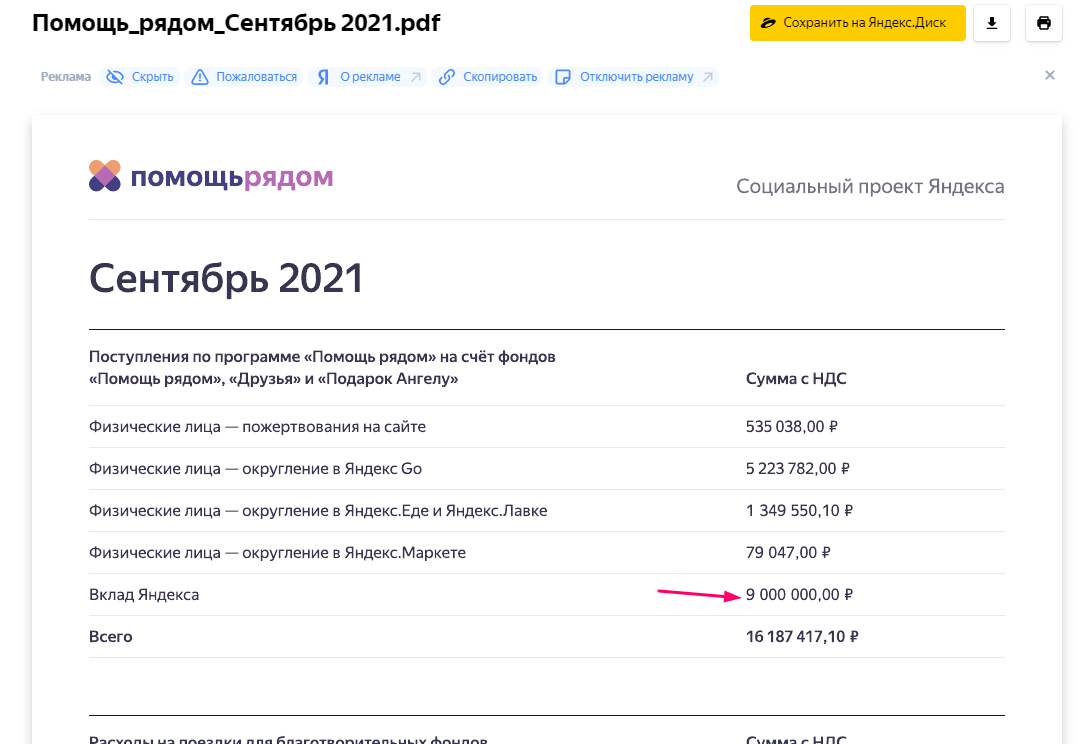Select value 9 000 000,00 ₽
Image resolution: width=1088 pixels, height=744 pixels.
click(799, 595)
